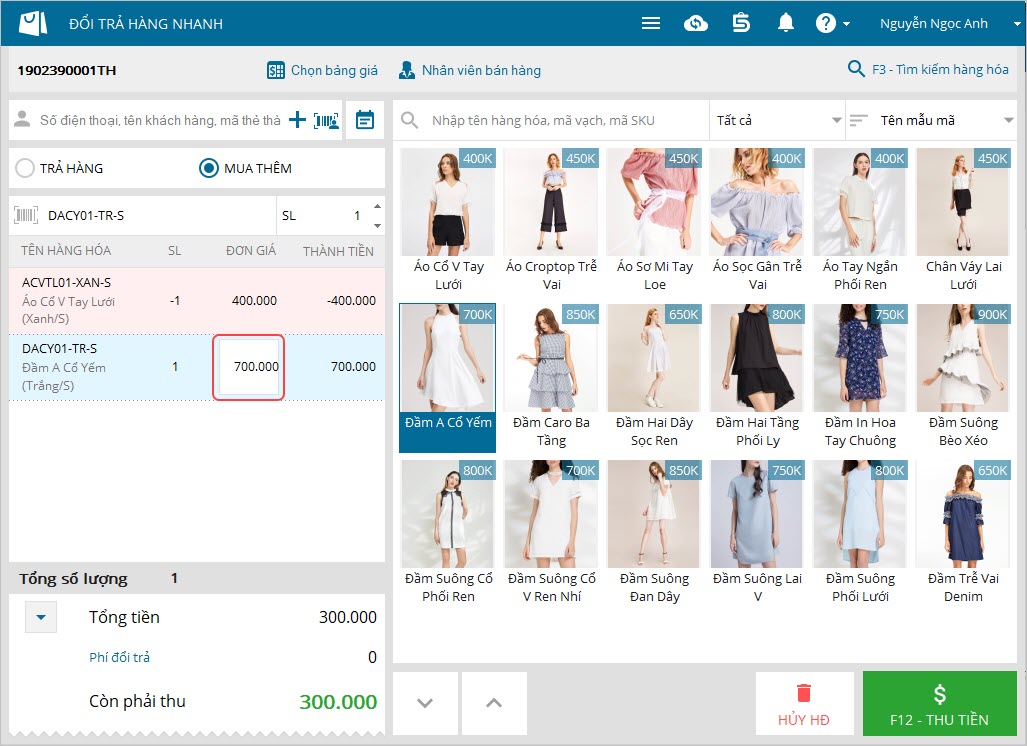Select the Đầm Suông Cổ Phối Ren product
This screenshot has width=1027, height=746.
(x=448, y=533)
